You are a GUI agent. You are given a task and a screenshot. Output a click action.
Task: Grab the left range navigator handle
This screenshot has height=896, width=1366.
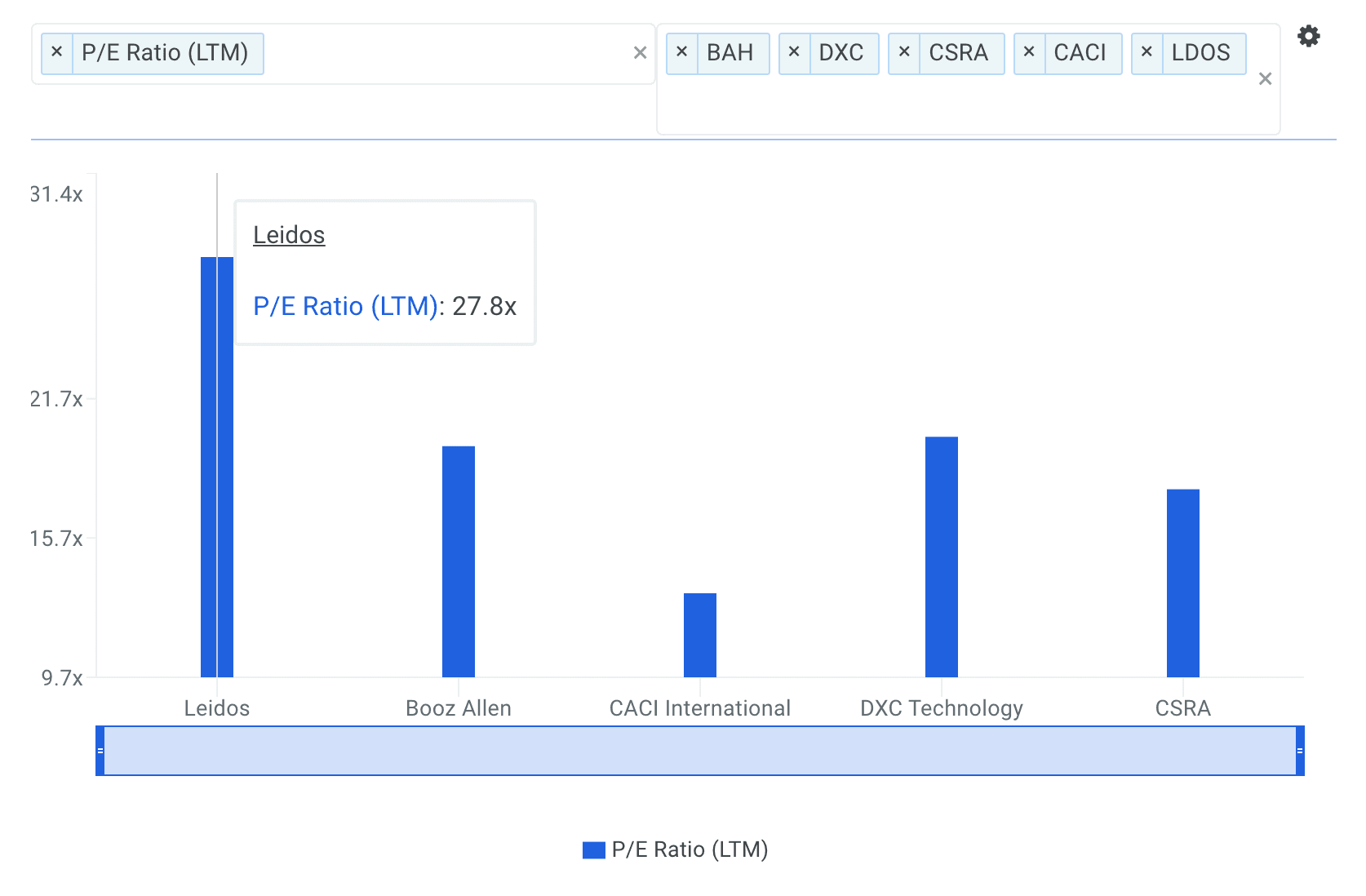(x=100, y=751)
